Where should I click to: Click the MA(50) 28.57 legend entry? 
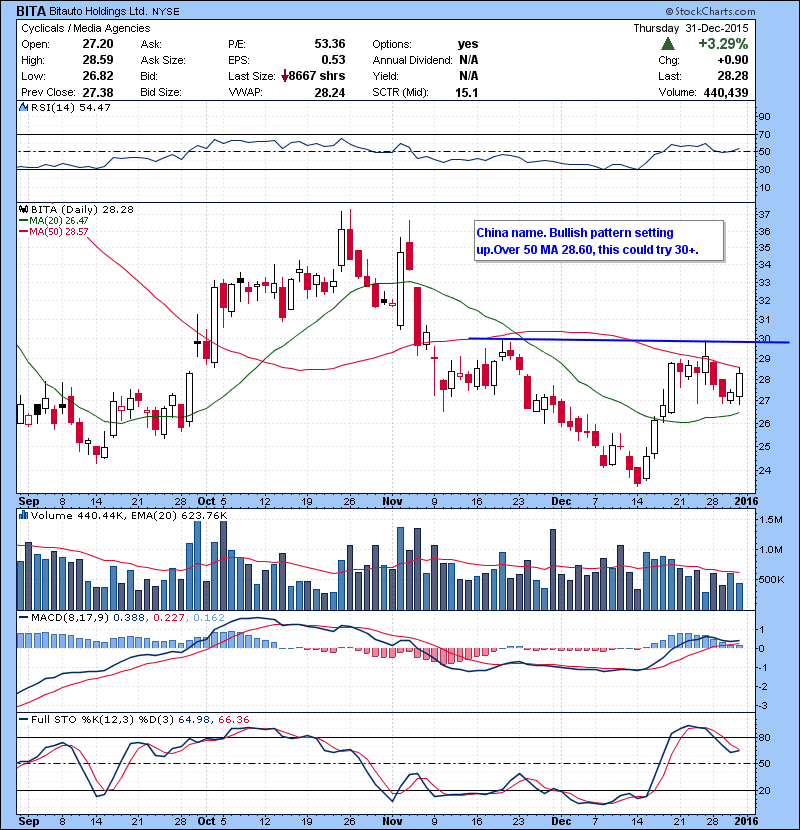[54, 232]
